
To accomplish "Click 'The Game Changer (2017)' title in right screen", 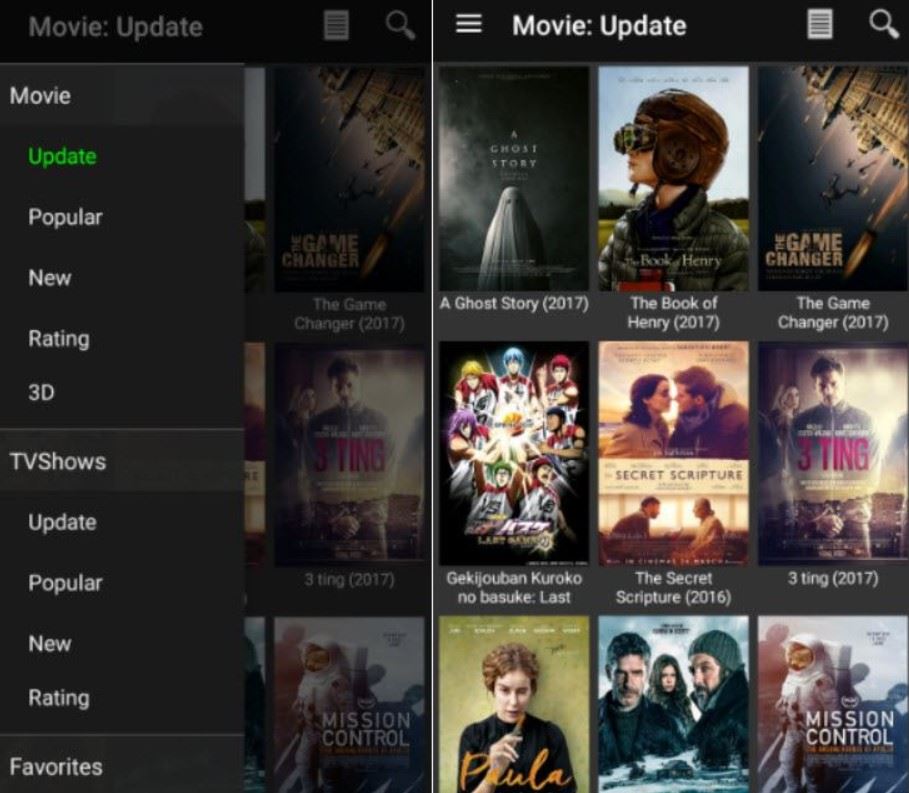I will click(x=833, y=312).
